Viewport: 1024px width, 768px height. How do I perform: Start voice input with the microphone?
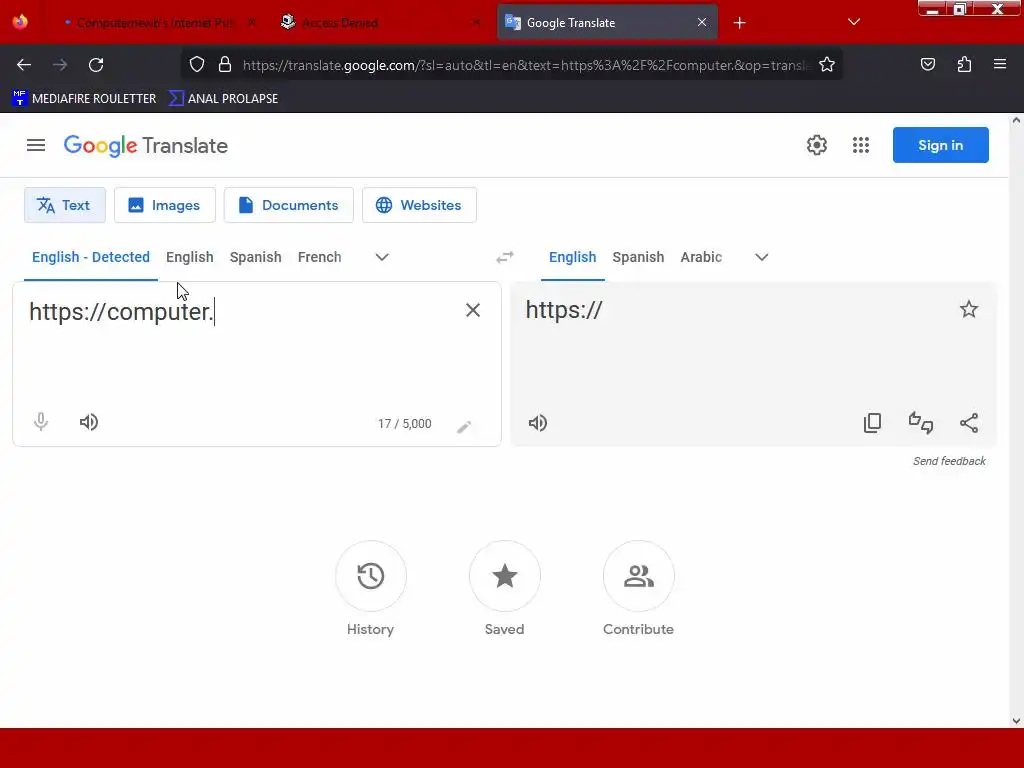click(x=40, y=422)
